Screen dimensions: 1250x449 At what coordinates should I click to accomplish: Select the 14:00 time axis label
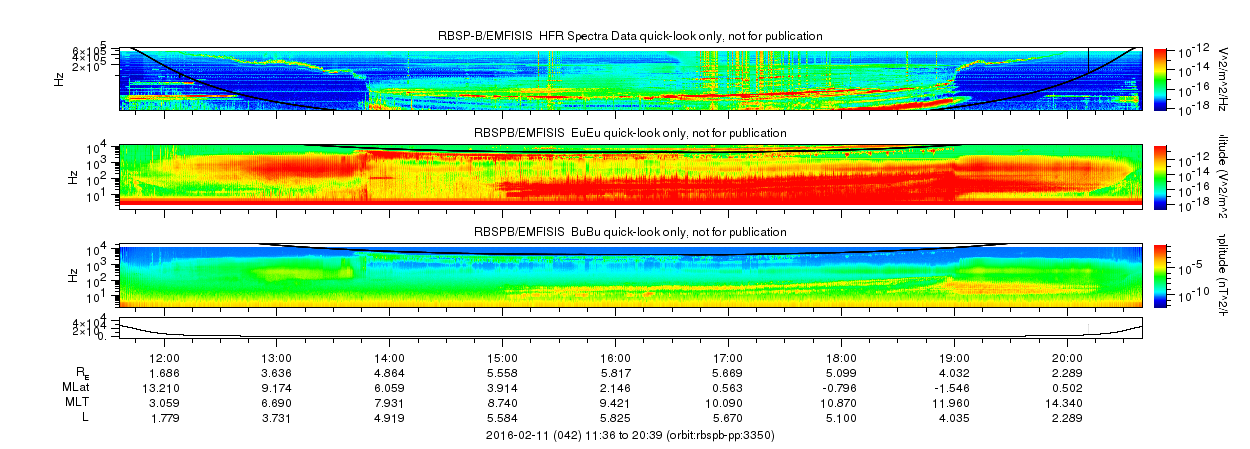(389, 359)
